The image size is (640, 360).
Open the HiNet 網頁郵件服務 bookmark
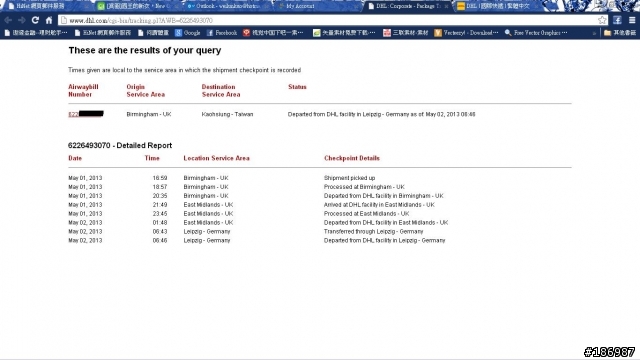(102, 33)
